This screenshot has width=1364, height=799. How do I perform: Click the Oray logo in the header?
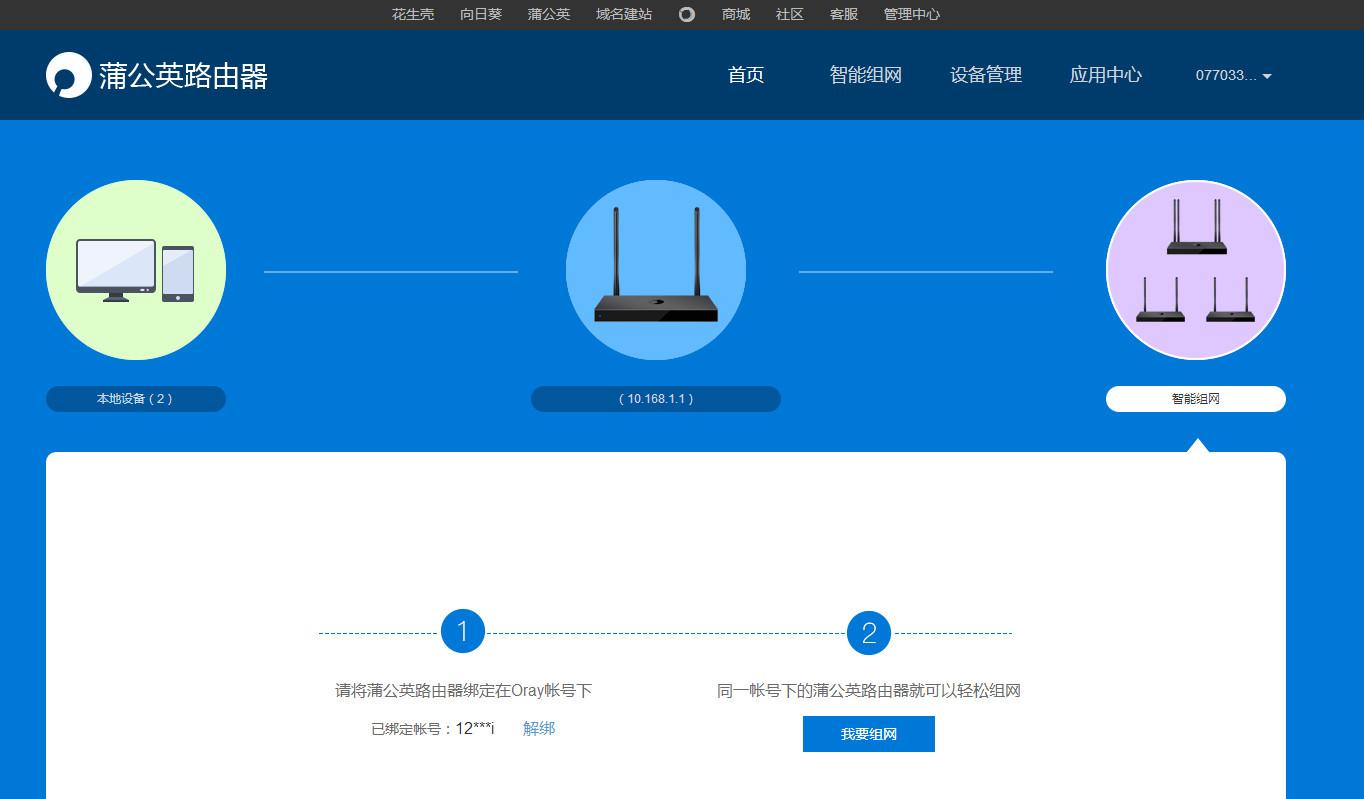pos(69,75)
